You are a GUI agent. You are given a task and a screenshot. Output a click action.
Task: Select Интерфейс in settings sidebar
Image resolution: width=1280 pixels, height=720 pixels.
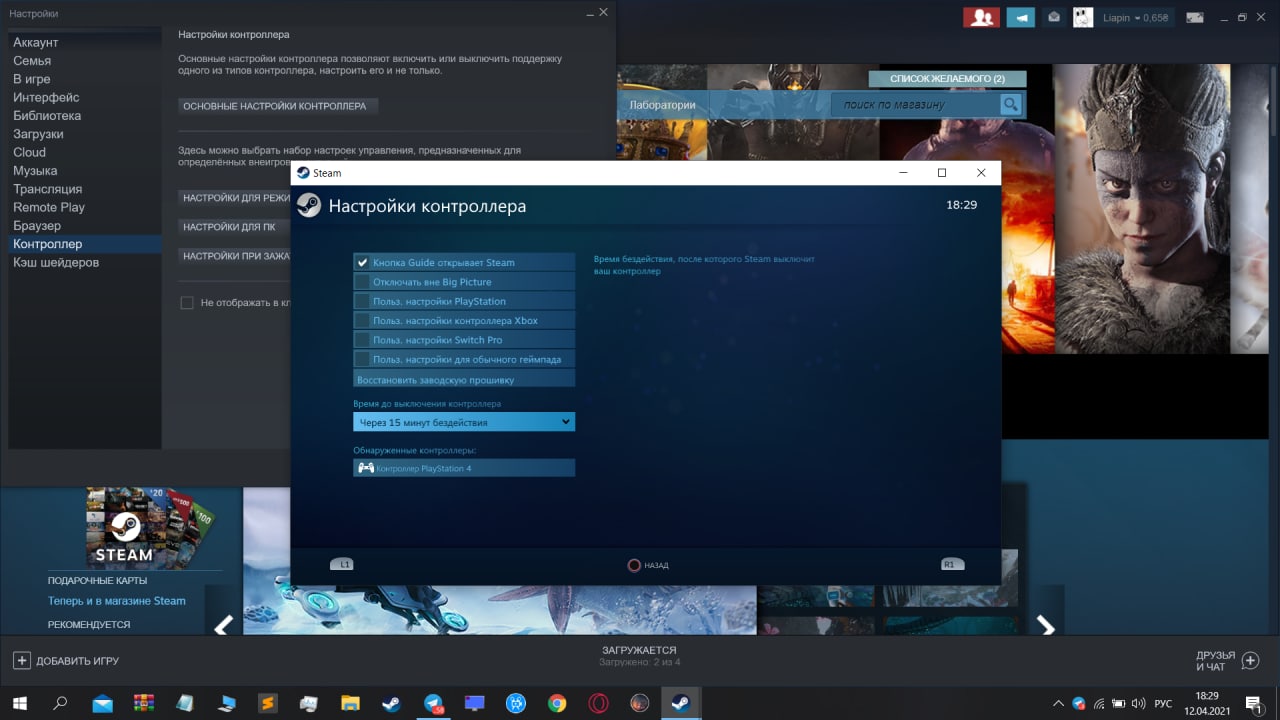click(46, 97)
